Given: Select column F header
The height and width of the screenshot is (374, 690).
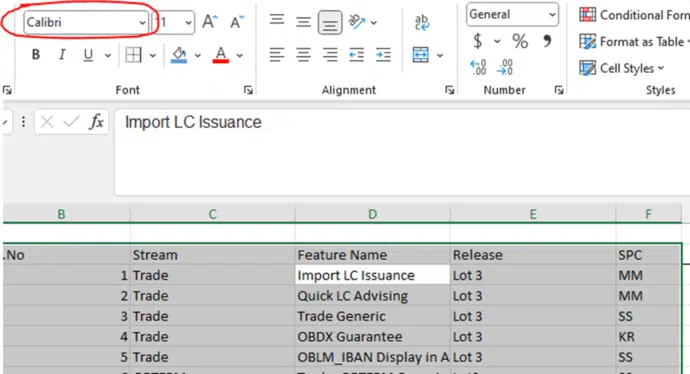Looking at the screenshot, I should click(x=649, y=214).
